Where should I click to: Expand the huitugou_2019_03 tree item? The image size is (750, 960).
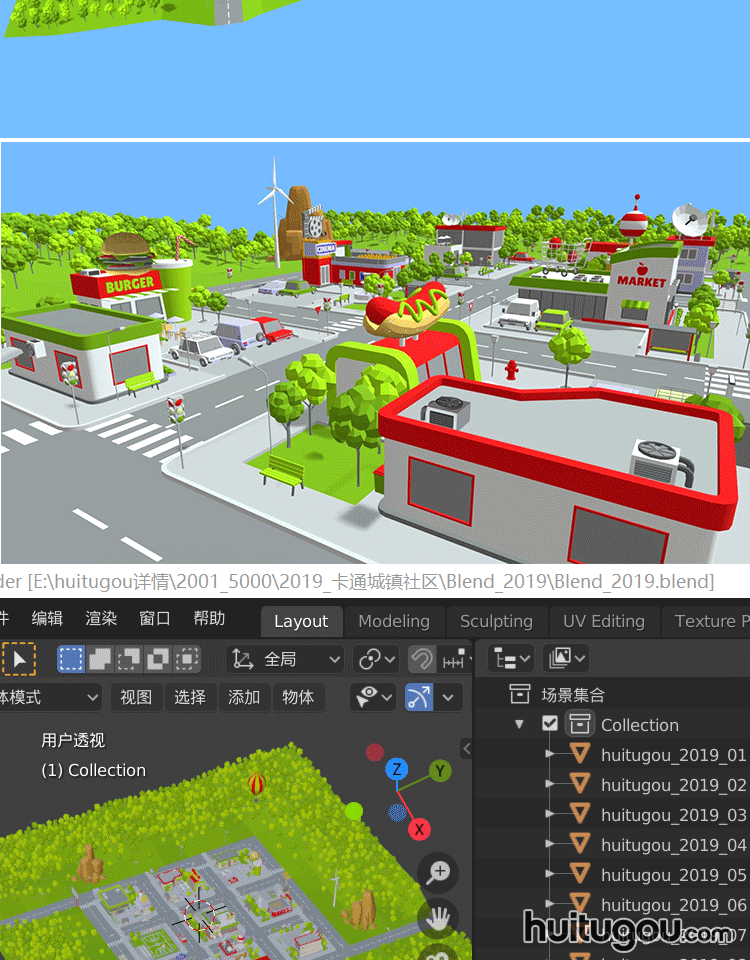pos(550,815)
